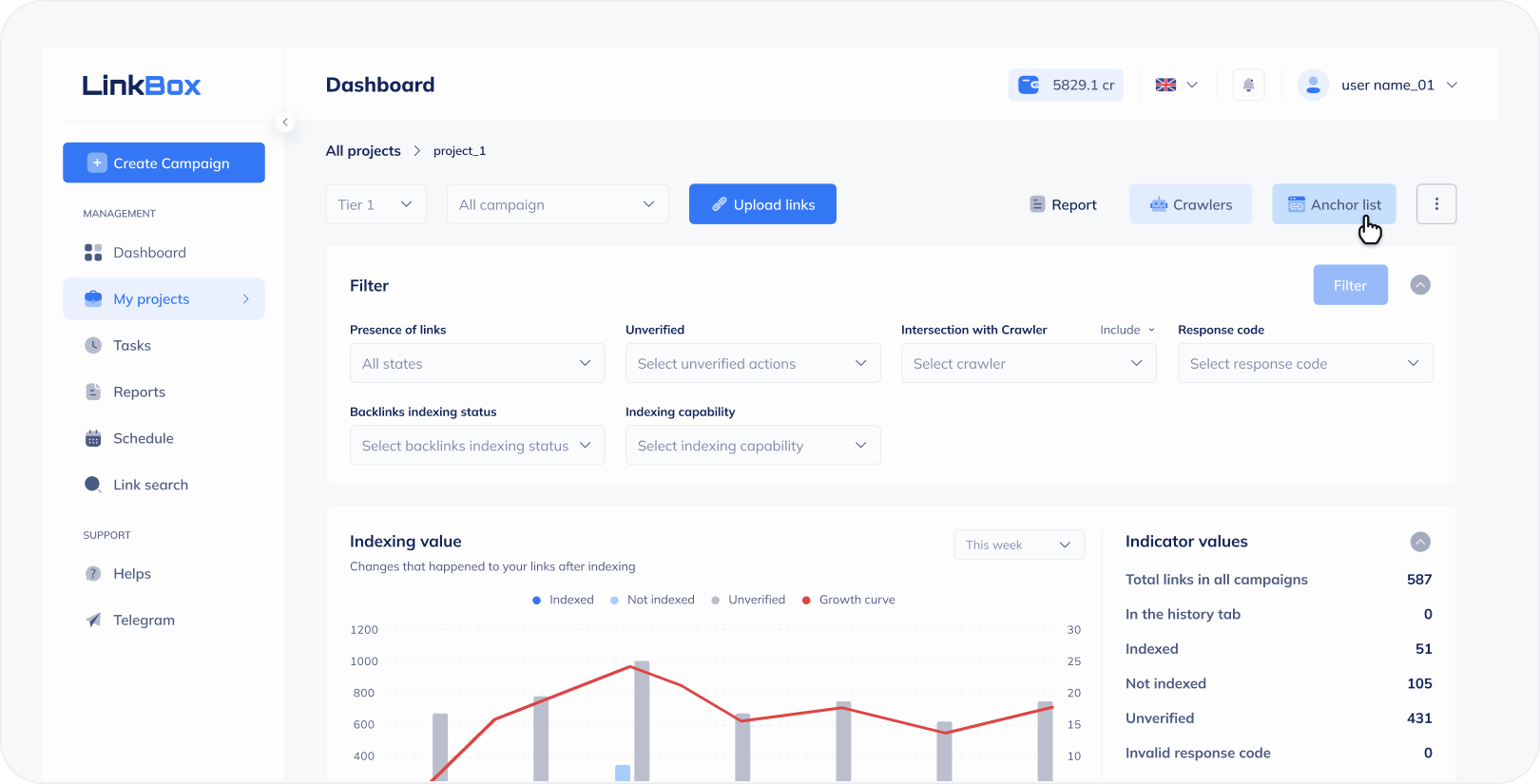
Task: Open Select unverified actions dropdown
Action: coord(753,363)
